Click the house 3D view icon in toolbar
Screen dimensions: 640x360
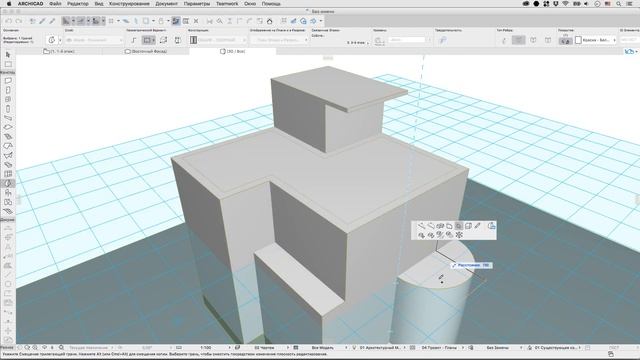269,21
